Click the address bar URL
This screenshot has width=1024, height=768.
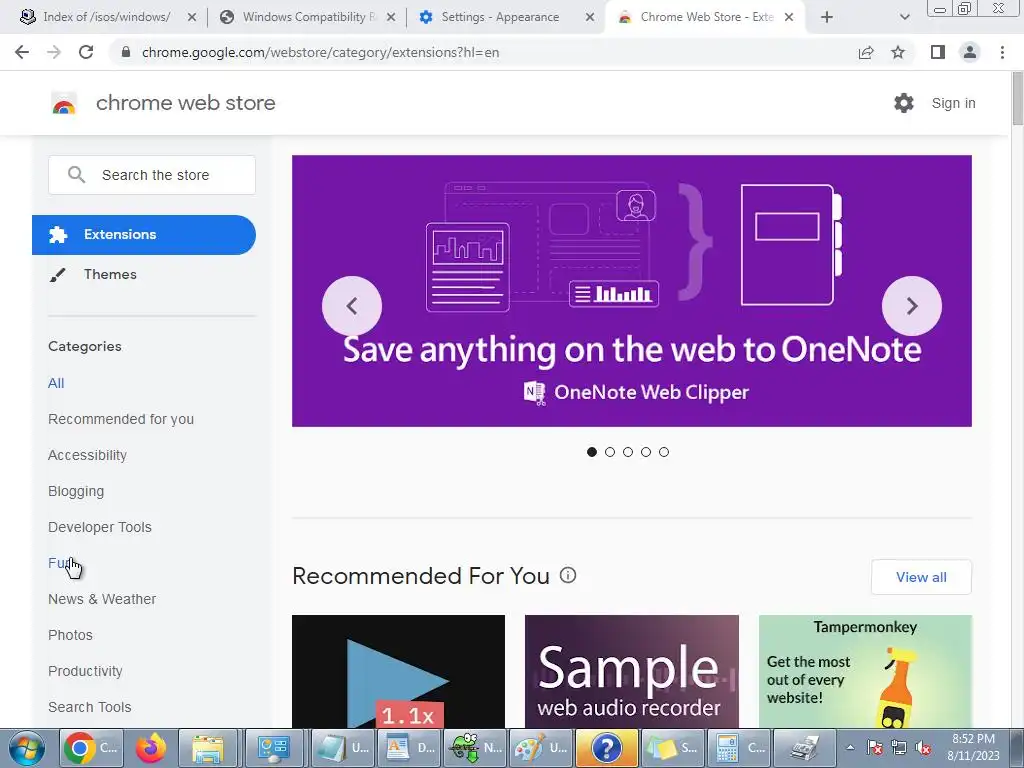point(320,52)
